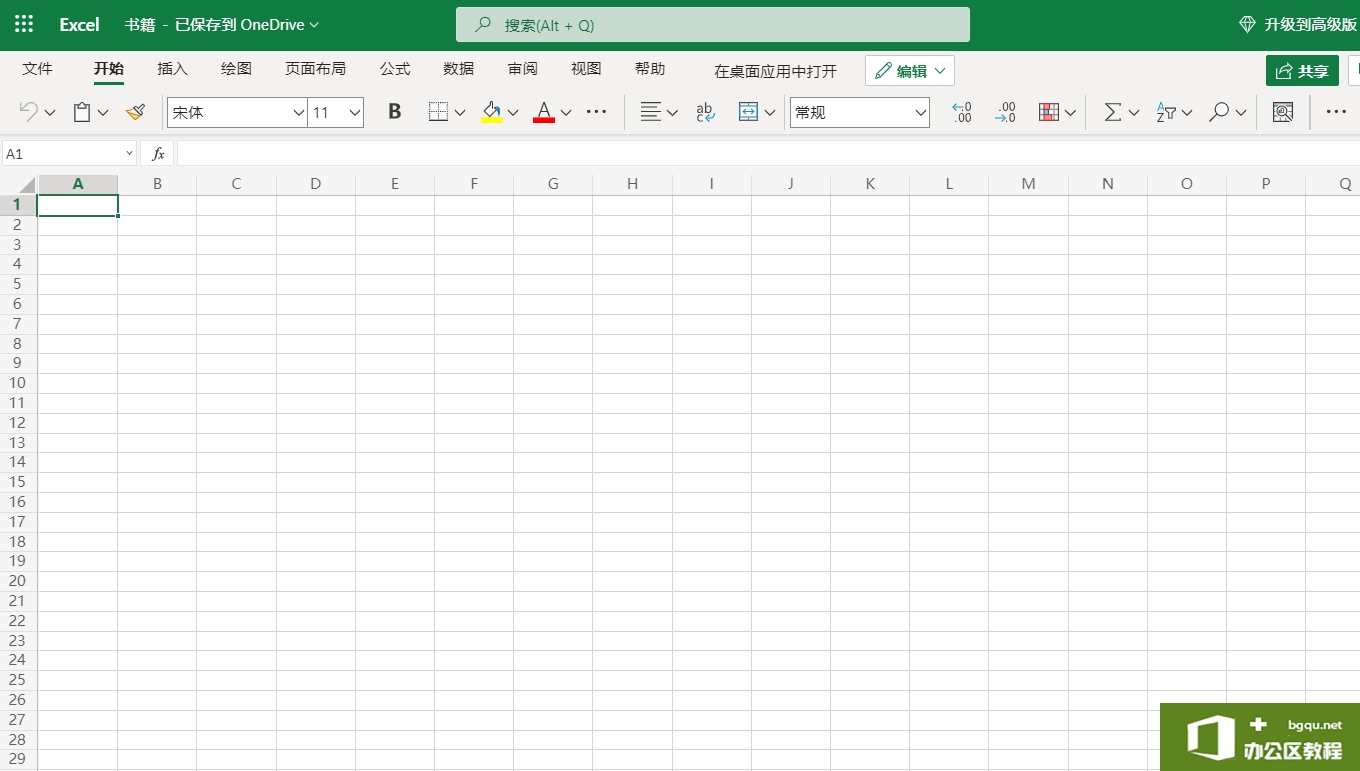
Task: Click the fx insert function button
Action: coord(157,154)
